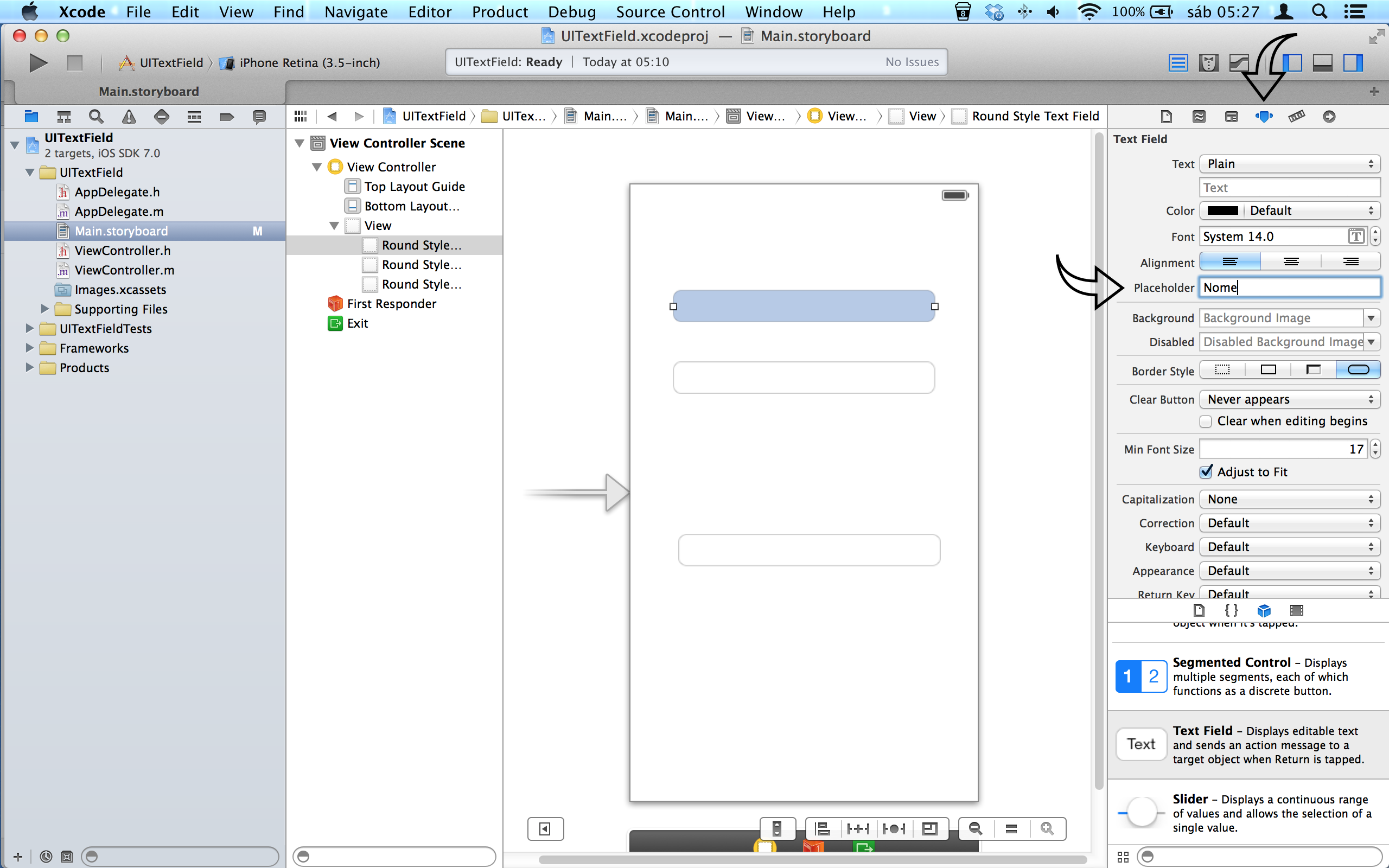Show the Version editor
Image resolution: width=1389 pixels, height=868 pixels.
(1239, 62)
